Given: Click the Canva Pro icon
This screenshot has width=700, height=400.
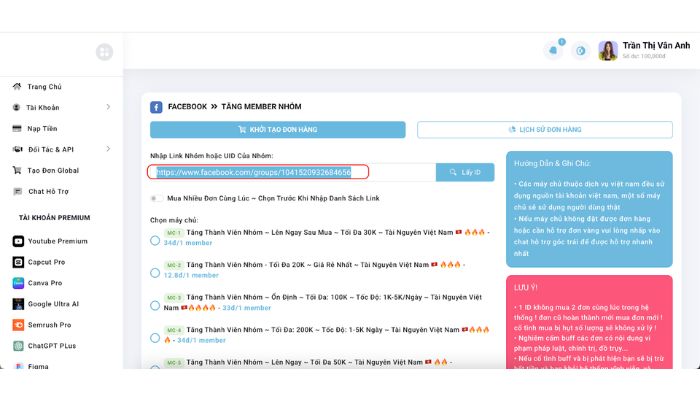Looking at the screenshot, I should point(18,283).
